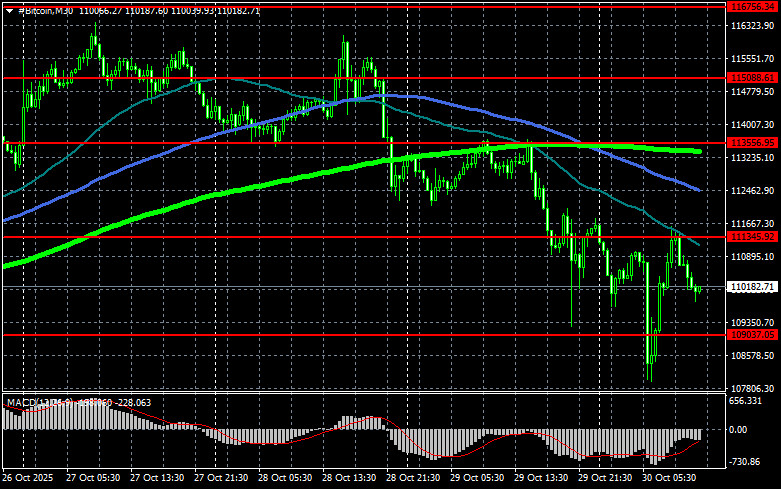Click the 30 Oct 05:30 time label
Screen dimensions: 781x489
(x=669, y=478)
